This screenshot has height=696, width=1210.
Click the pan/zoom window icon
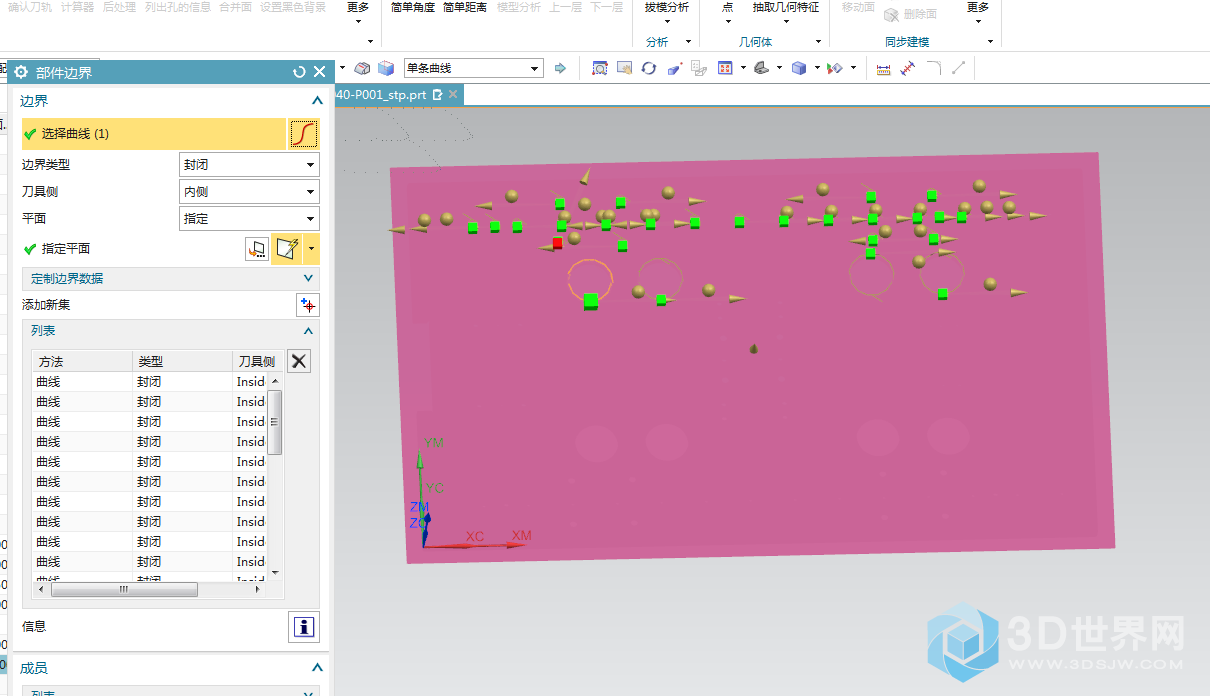click(625, 69)
